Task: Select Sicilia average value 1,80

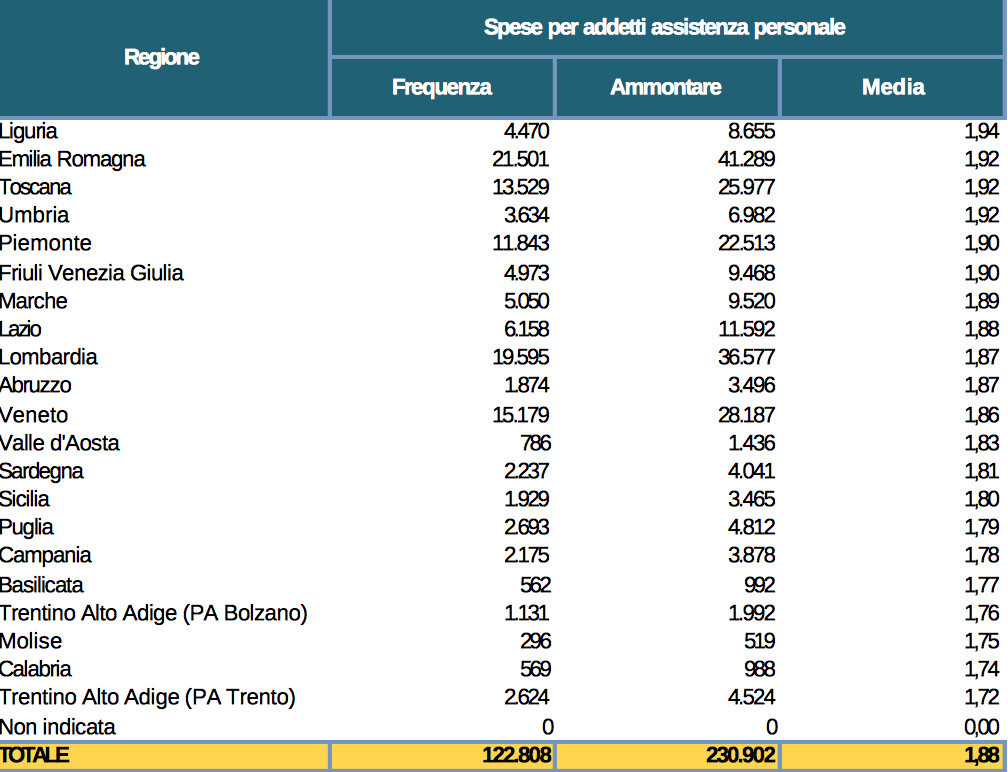Action: click(982, 499)
